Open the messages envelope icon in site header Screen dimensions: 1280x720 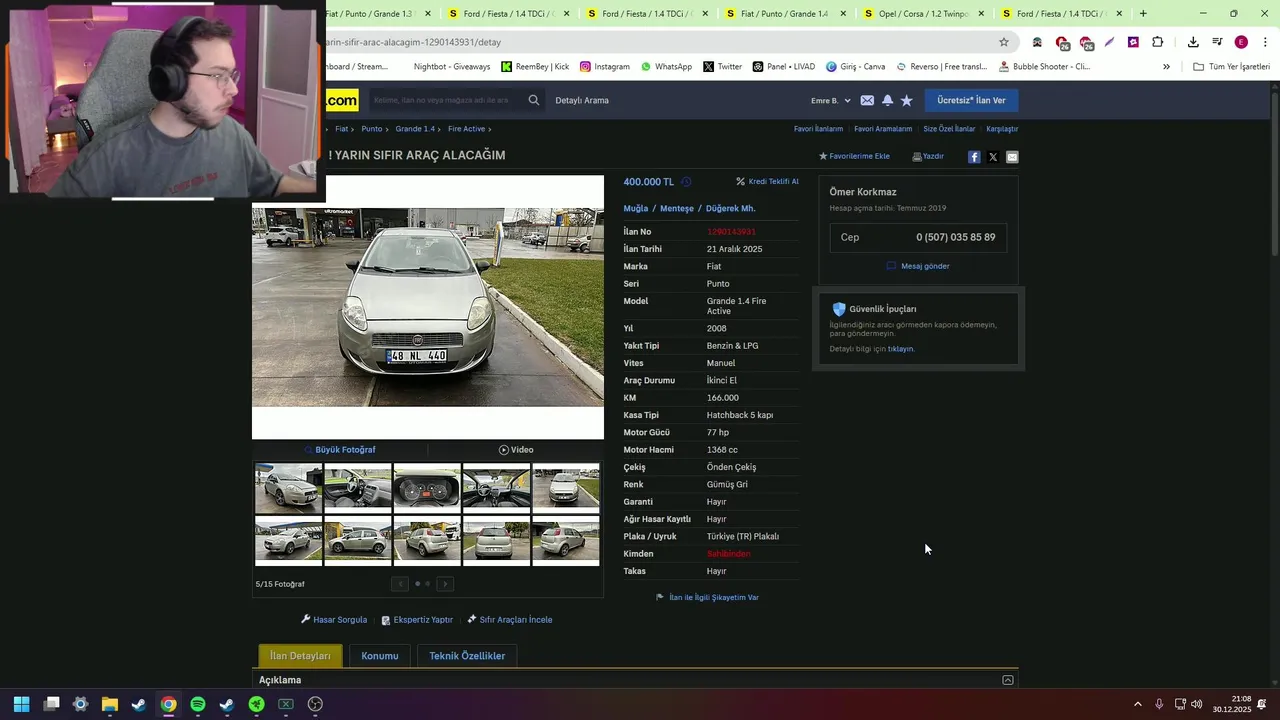pos(867,100)
